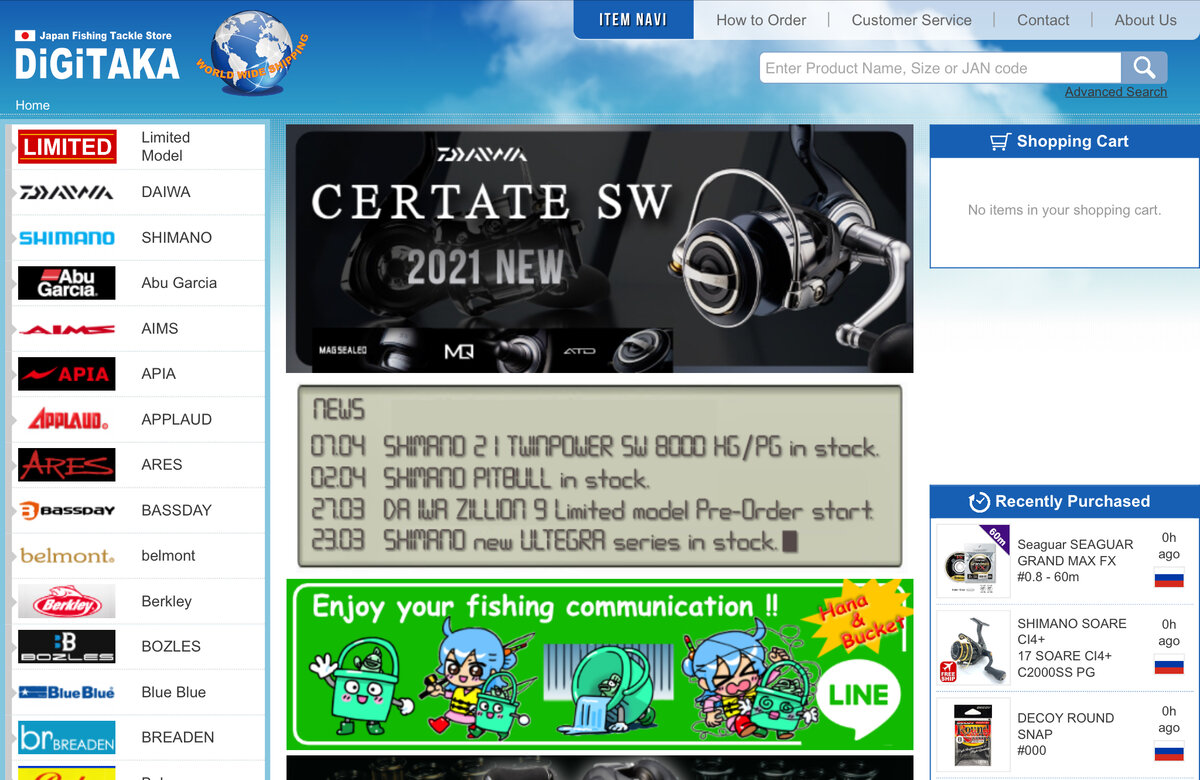Click the LINE logo on green banner

click(859, 695)
